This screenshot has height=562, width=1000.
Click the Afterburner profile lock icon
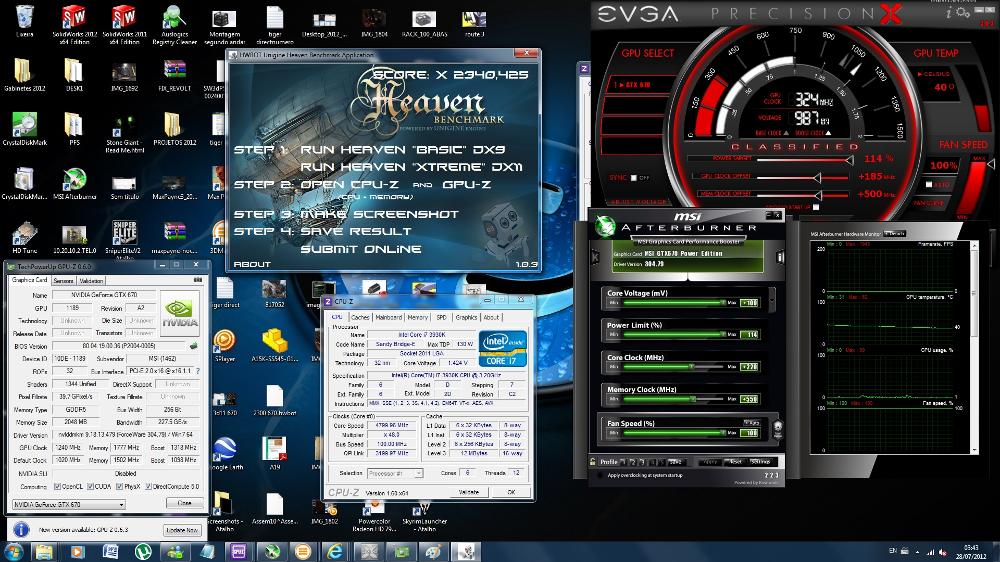tap(592, 461)
